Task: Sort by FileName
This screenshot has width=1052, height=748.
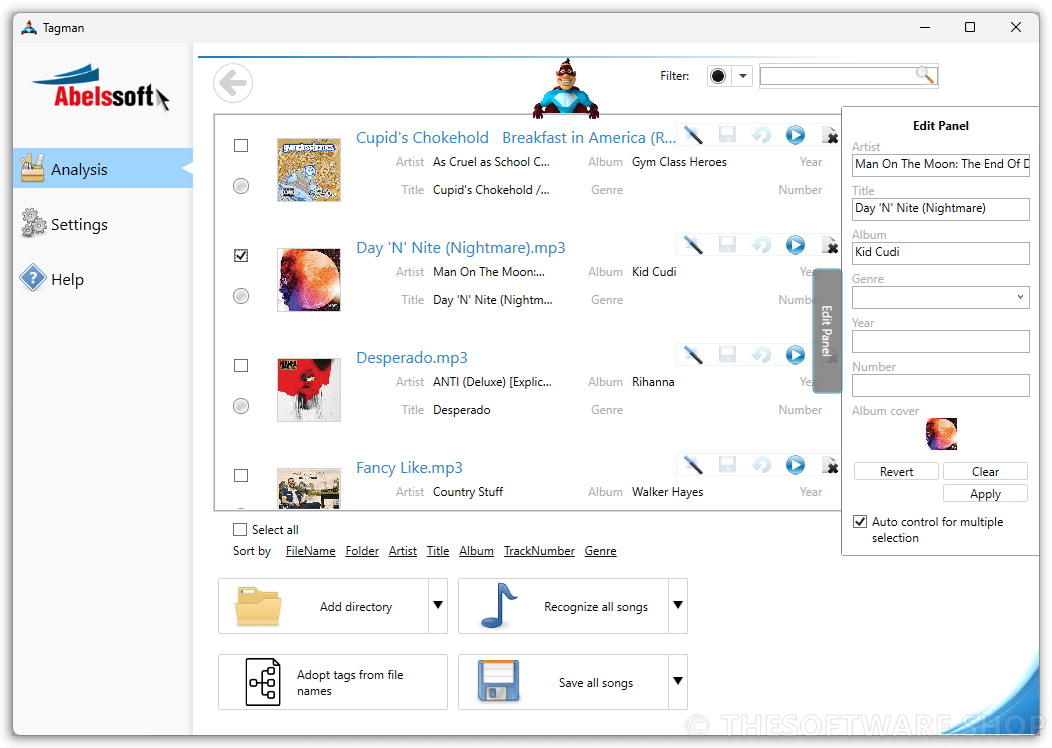Action: tap(310, 551)
